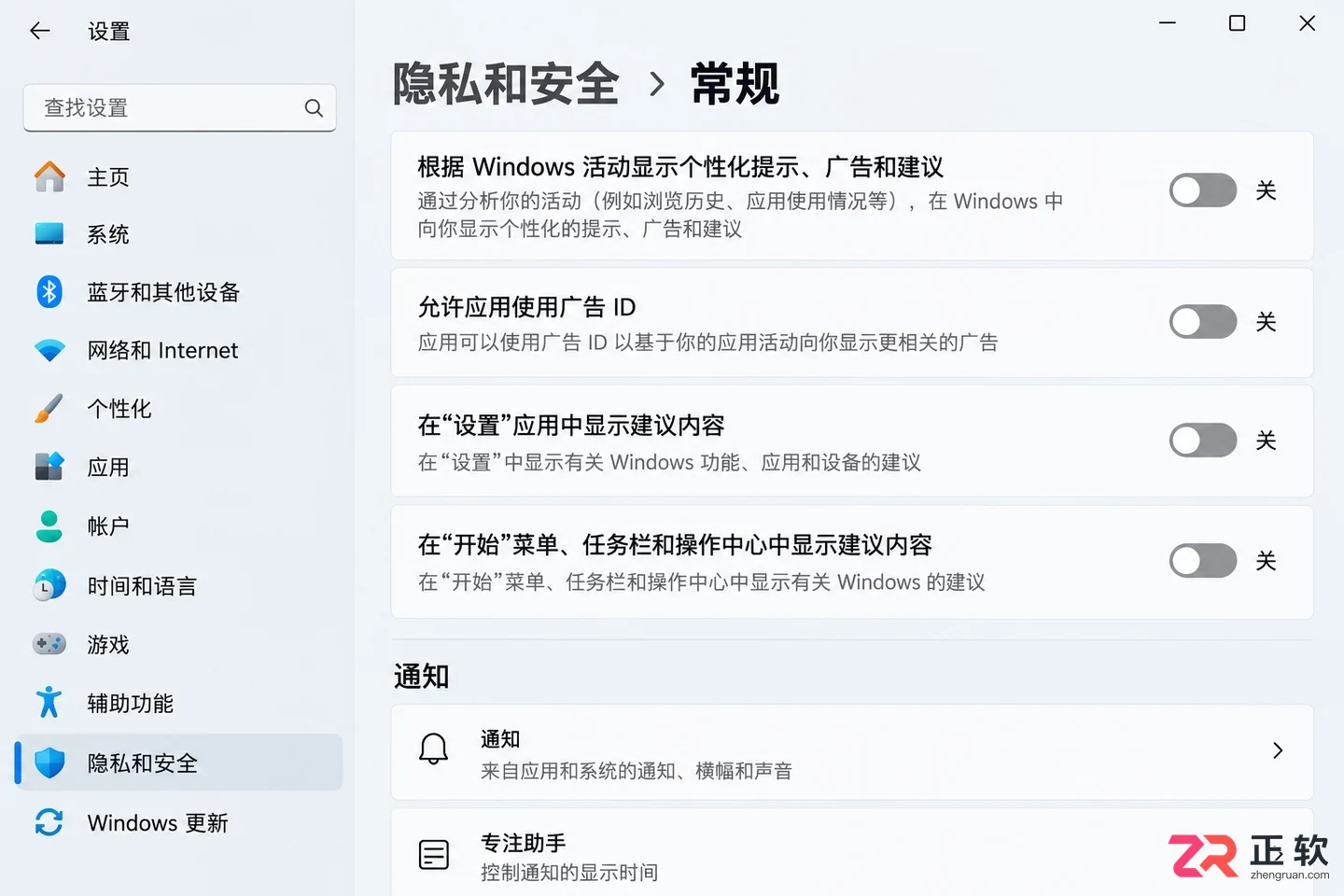Click the 通知 section heading
1344x896 pixels.
coord(422,675)
